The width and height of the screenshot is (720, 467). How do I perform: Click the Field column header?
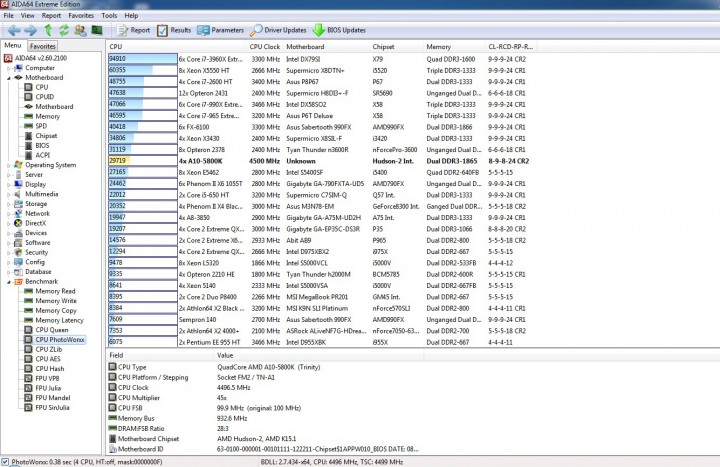[x=160, y=355]
